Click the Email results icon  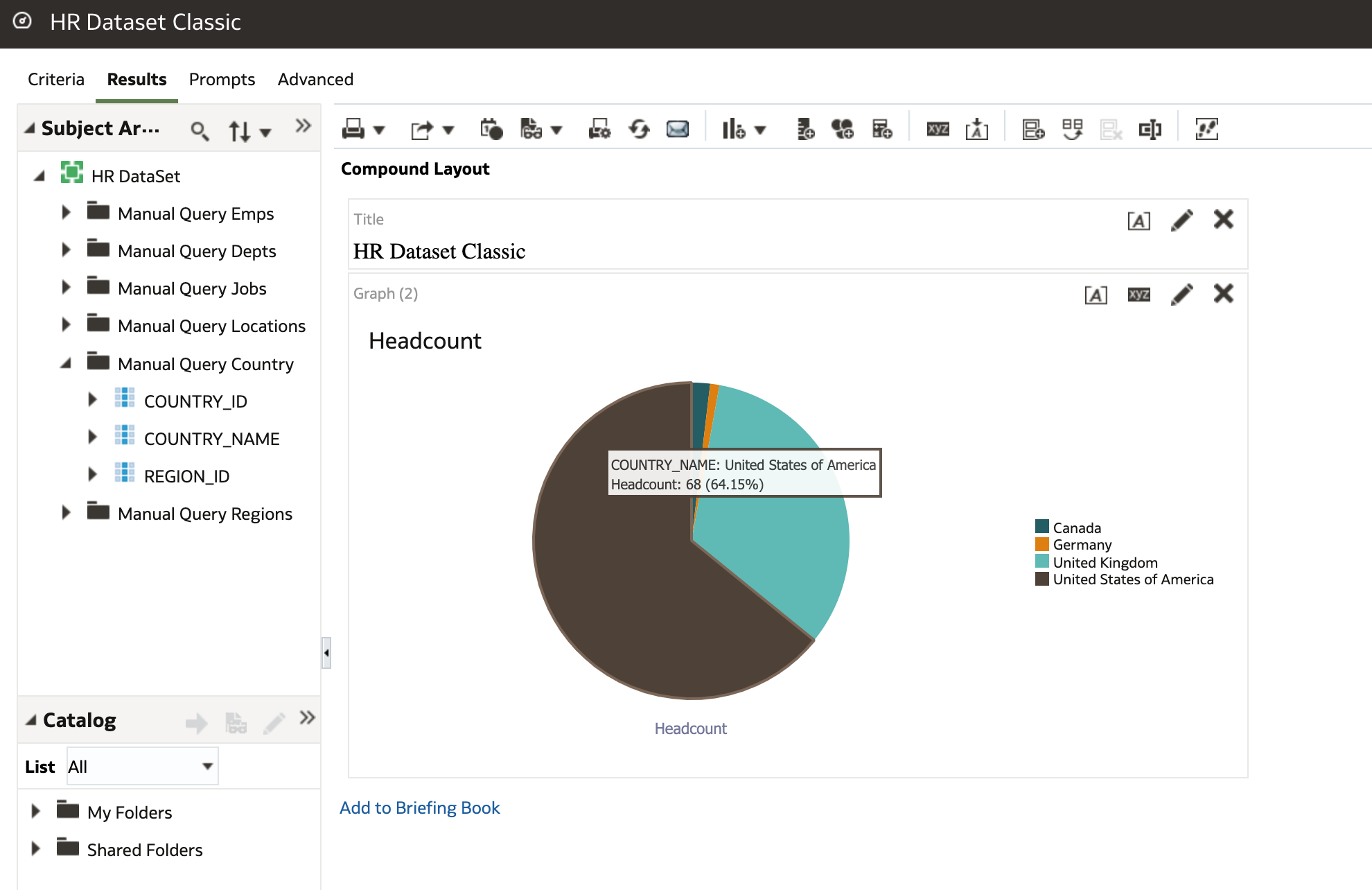pos(678,129)
